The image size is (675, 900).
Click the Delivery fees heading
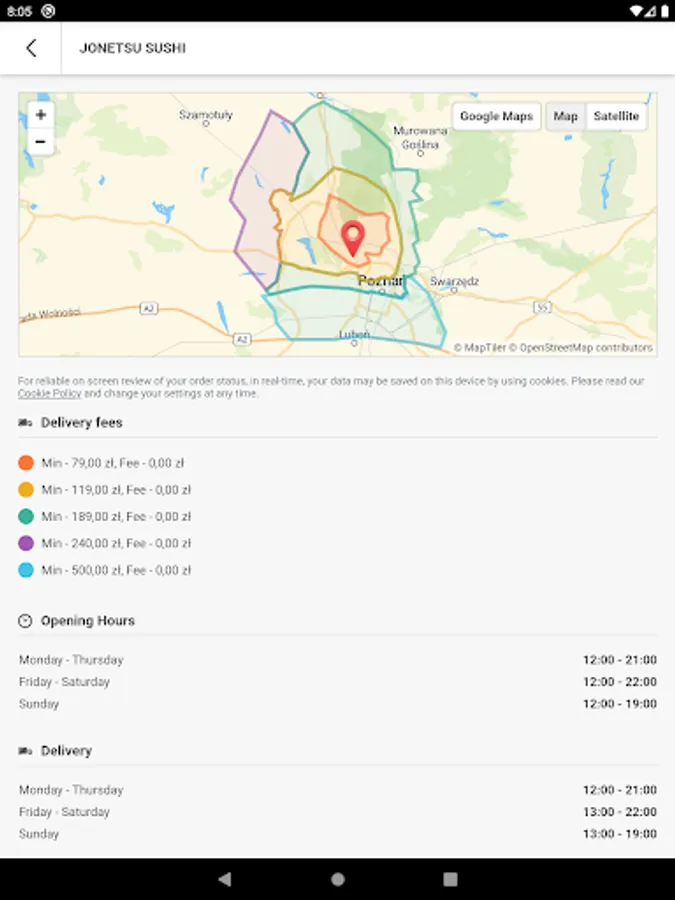(x=82, y=423)
